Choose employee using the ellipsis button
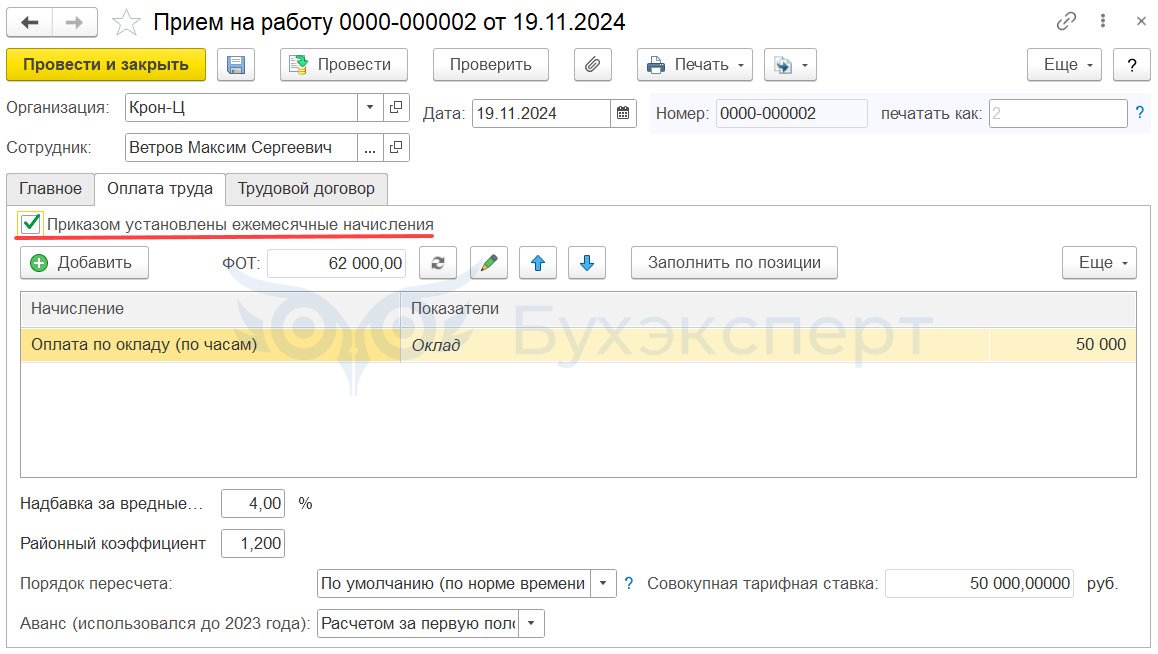 tap(370, 148)
